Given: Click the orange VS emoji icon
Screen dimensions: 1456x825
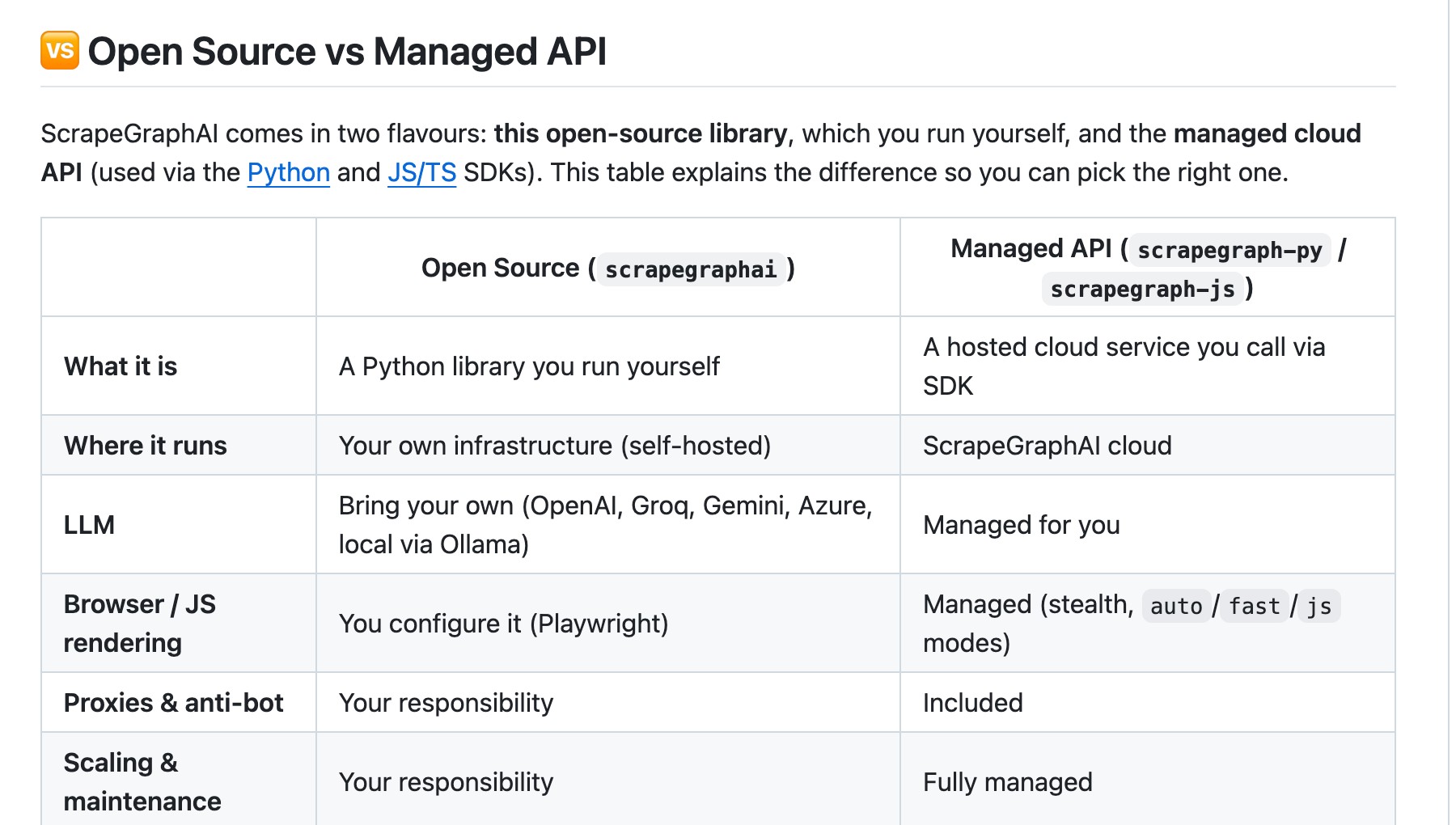Looking at the screenshot, I should 60,50.
